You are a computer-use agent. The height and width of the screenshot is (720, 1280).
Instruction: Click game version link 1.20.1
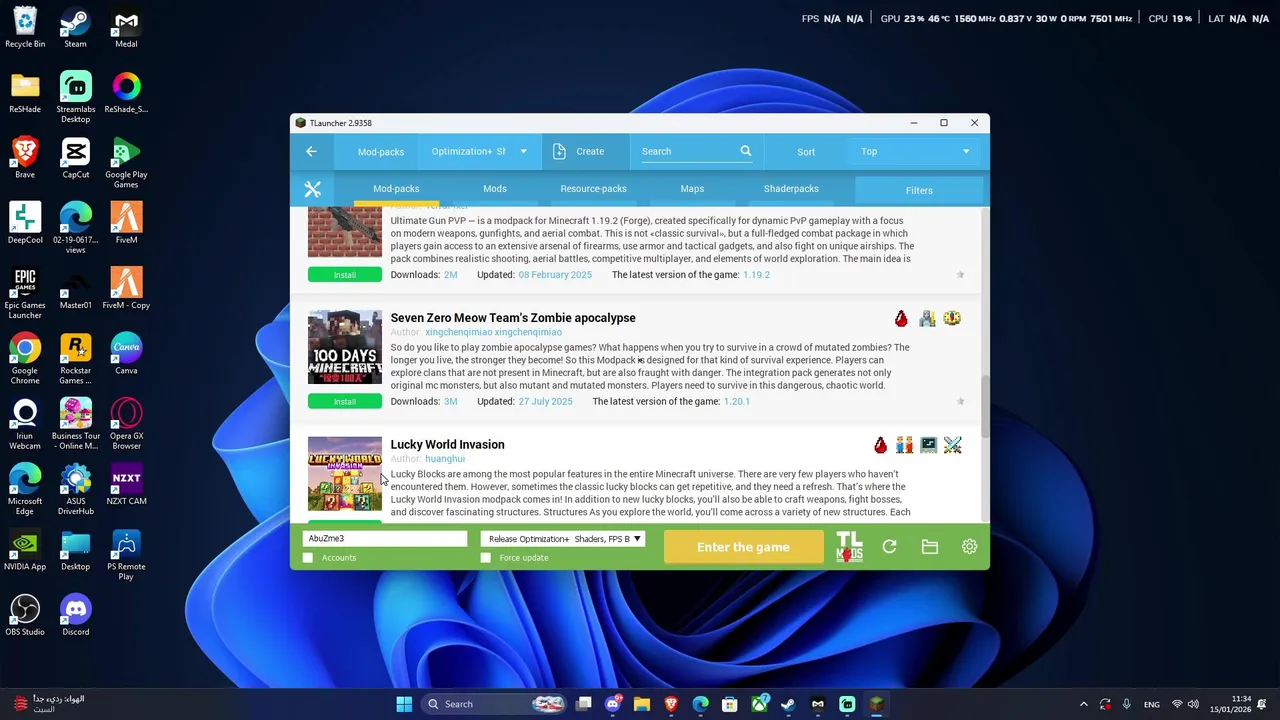[736, 402]
